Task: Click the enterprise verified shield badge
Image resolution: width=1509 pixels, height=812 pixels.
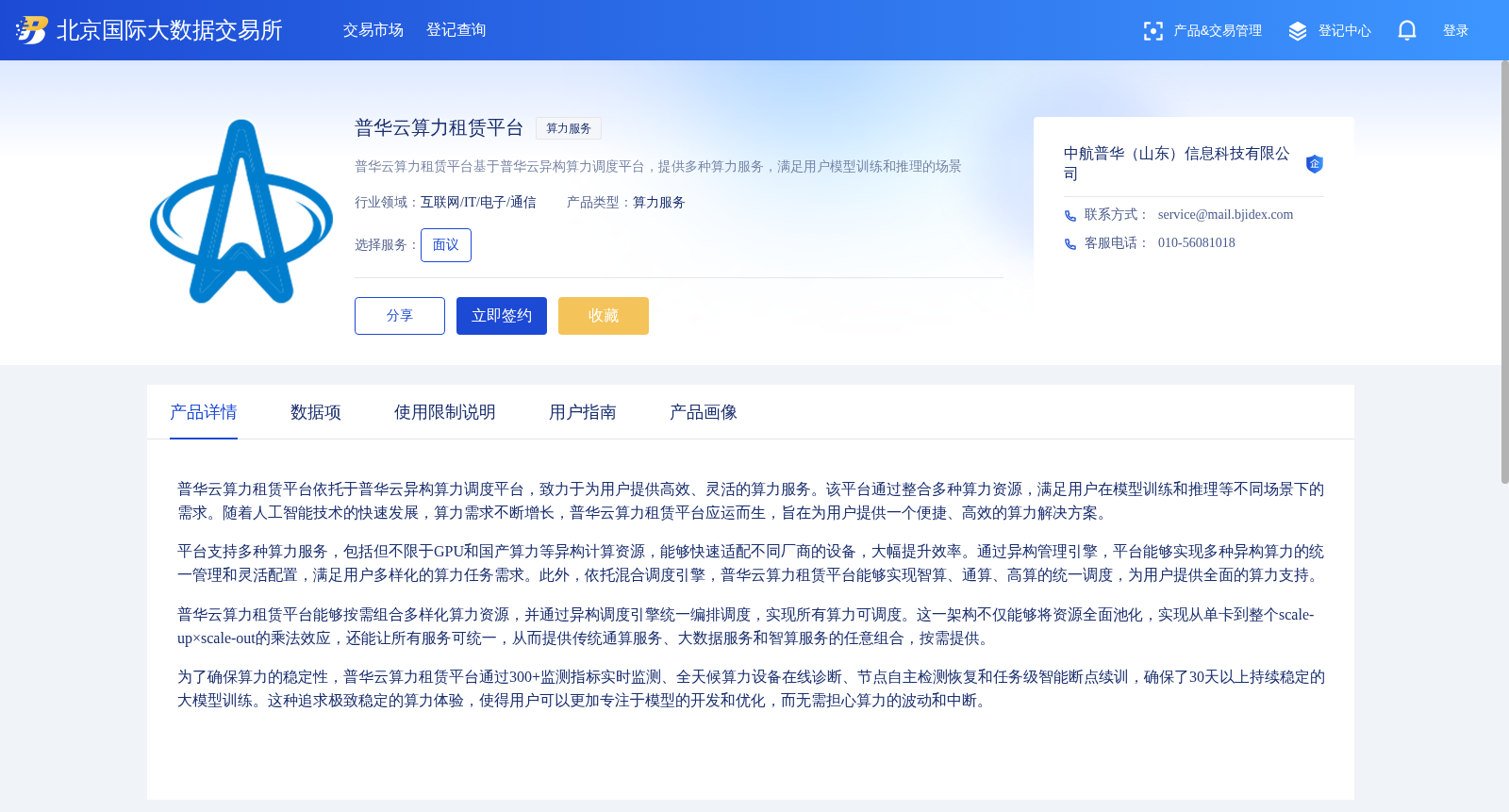Action: point(1314,164)
